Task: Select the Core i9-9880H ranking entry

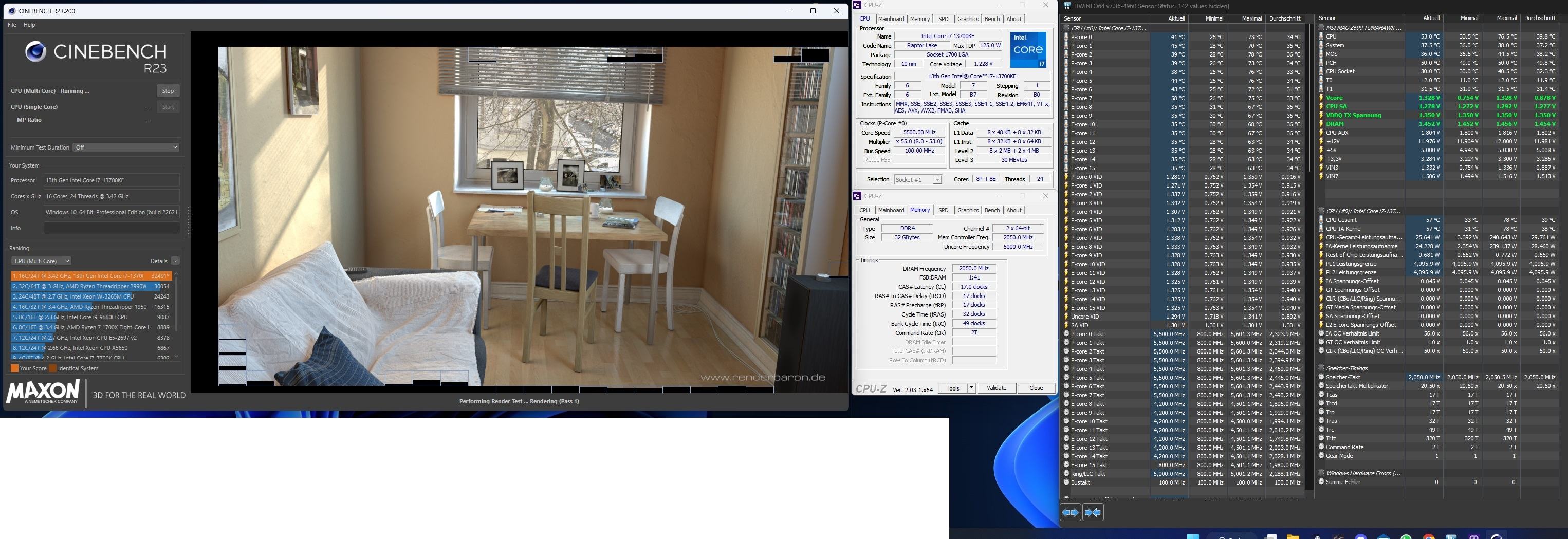Action: [91, 317]
